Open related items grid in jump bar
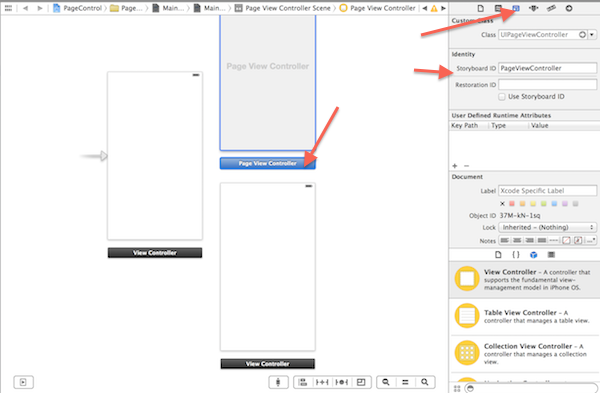 [x=8, y=8]
